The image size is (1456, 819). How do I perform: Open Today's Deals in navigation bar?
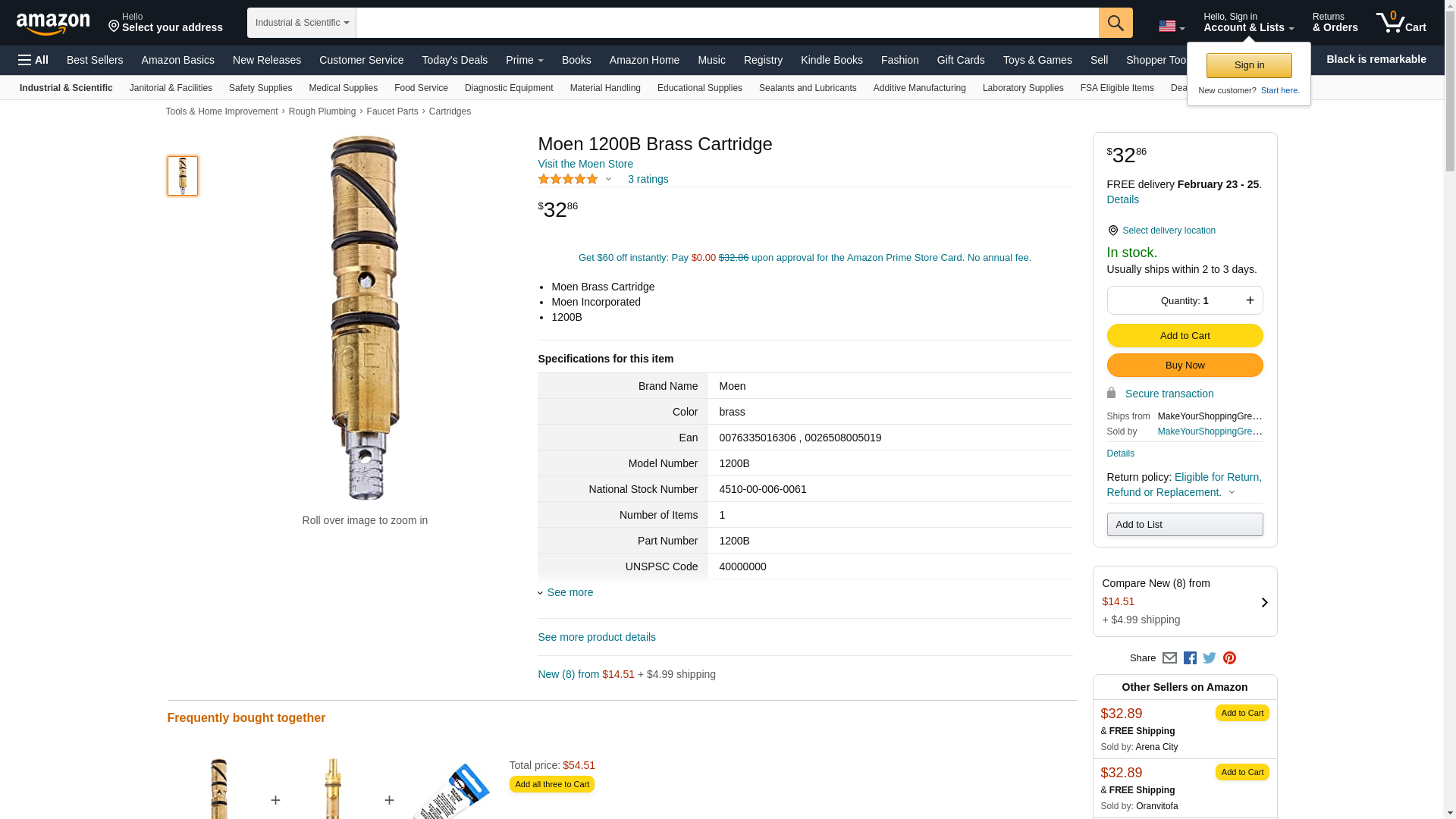point(454,60)
